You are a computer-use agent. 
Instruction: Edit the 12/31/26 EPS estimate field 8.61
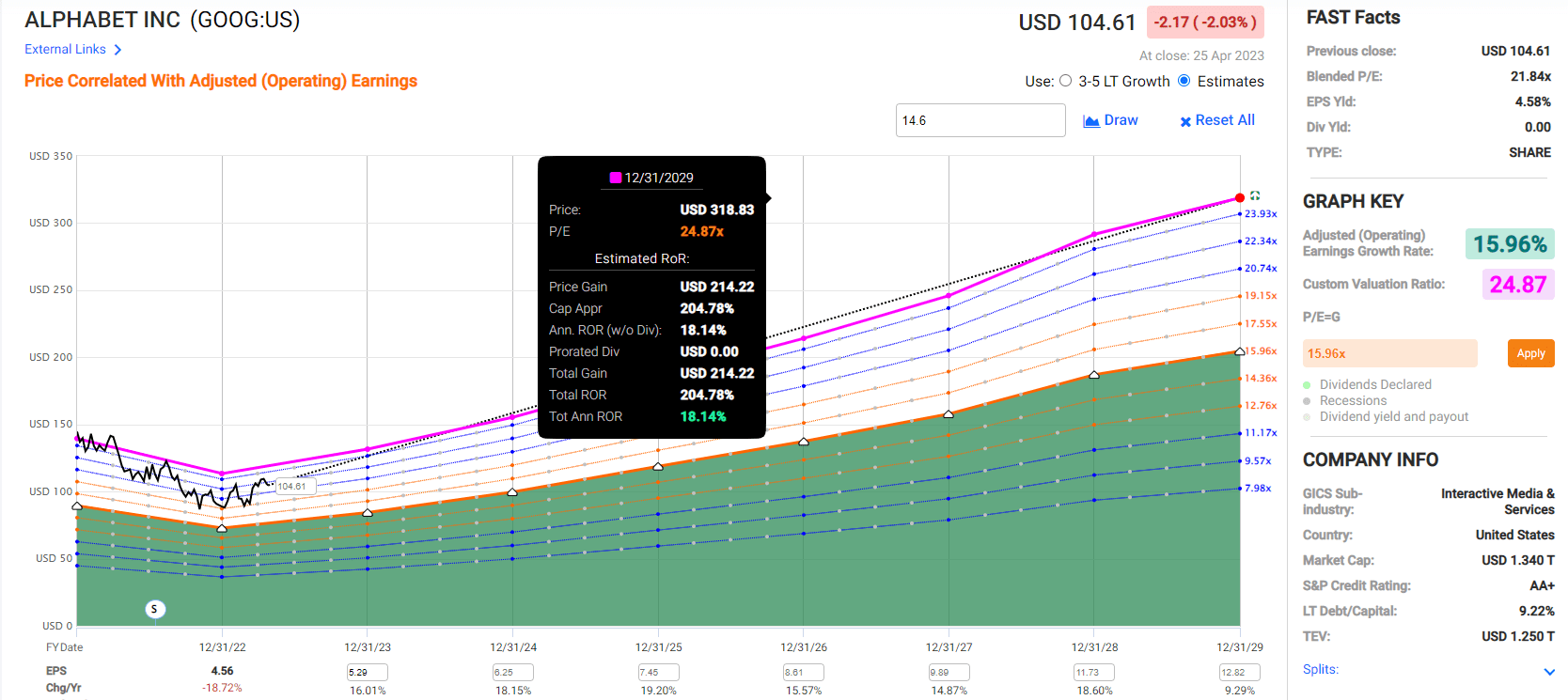click(x=804, y=672)
